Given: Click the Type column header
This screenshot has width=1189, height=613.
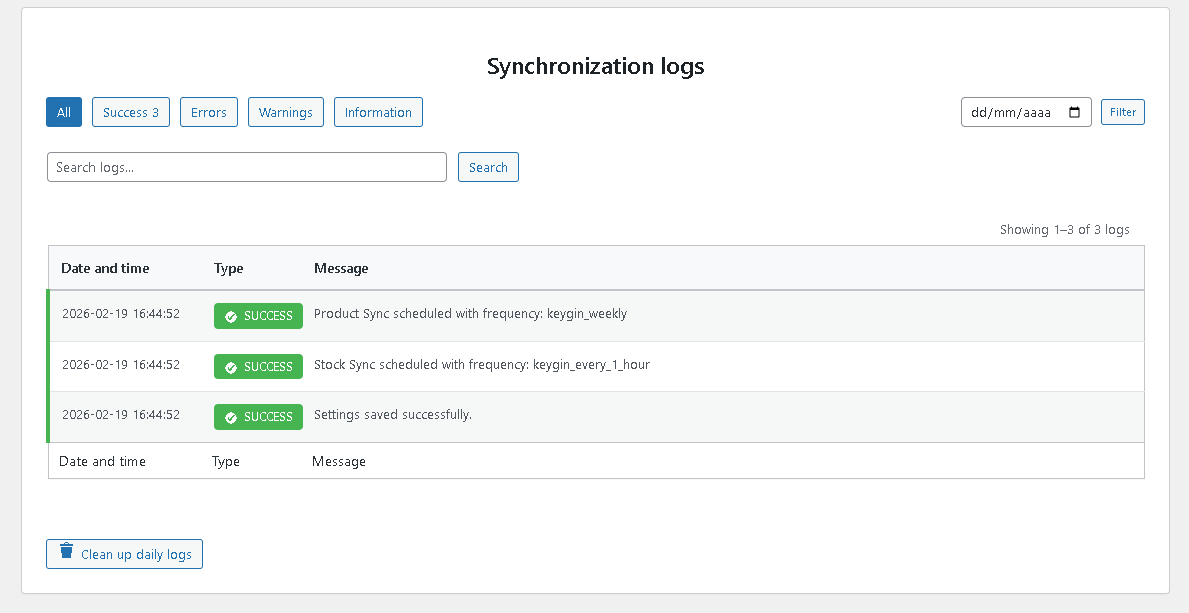Looking at the screenshot, I should [229, 268].
